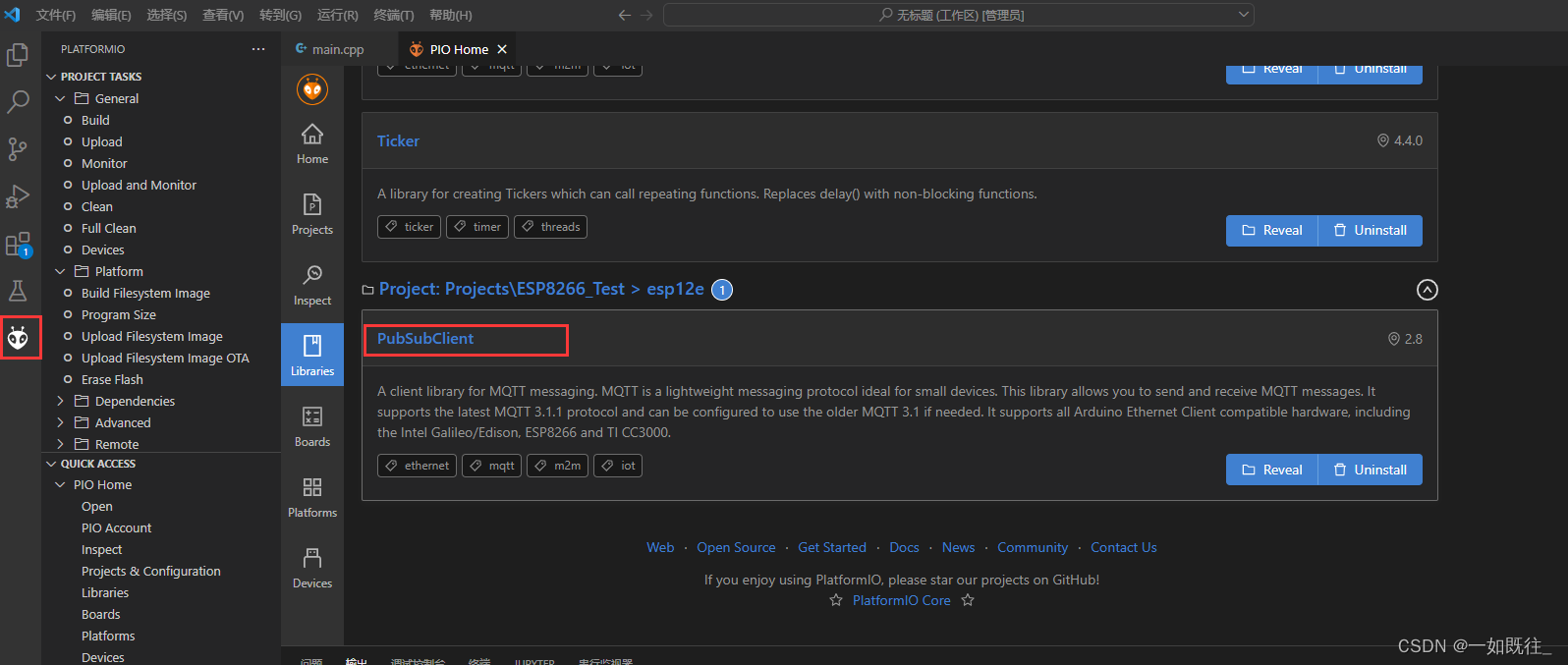Collapse the General task folder
This screenshot has width=1568, height=665.
60,98
